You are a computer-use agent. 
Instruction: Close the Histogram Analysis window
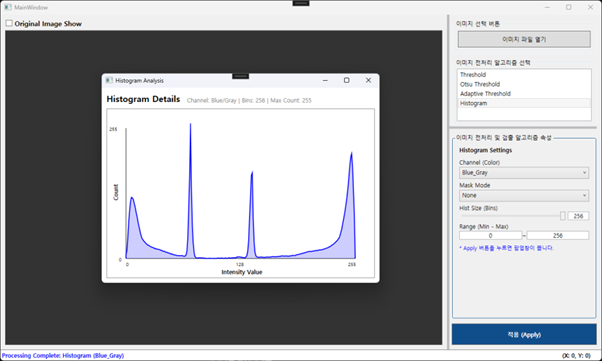(x=369, y=80)
